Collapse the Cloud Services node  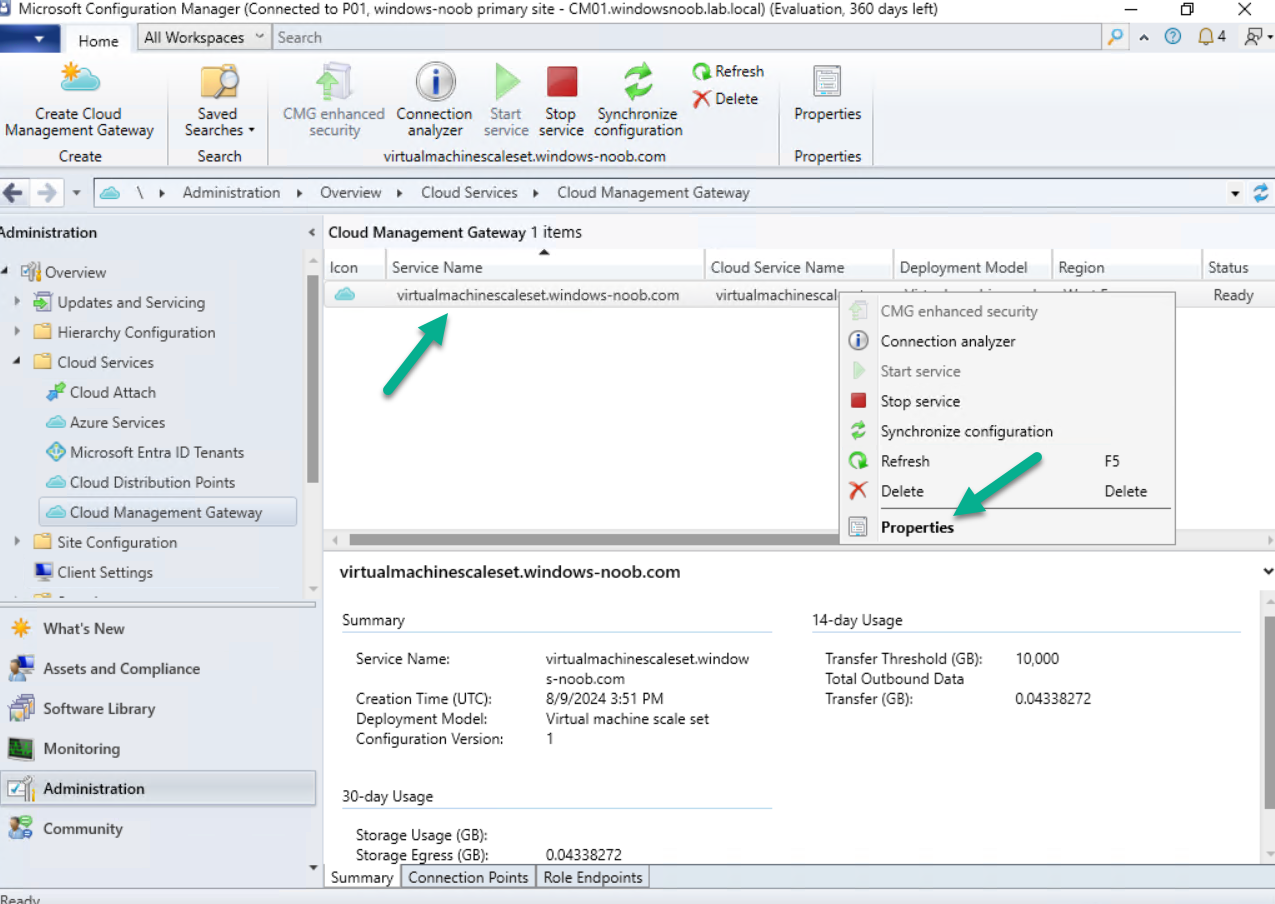point(16,362)
